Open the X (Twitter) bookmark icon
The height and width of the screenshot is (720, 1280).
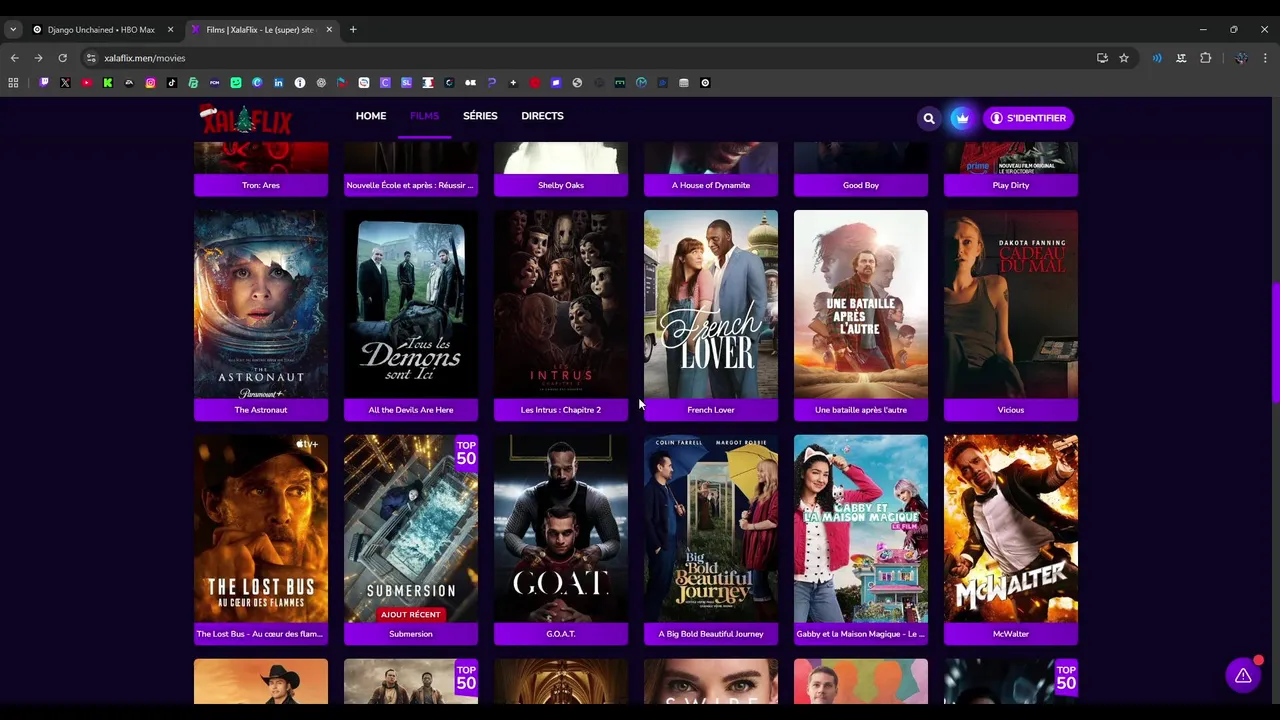[65, 83]
